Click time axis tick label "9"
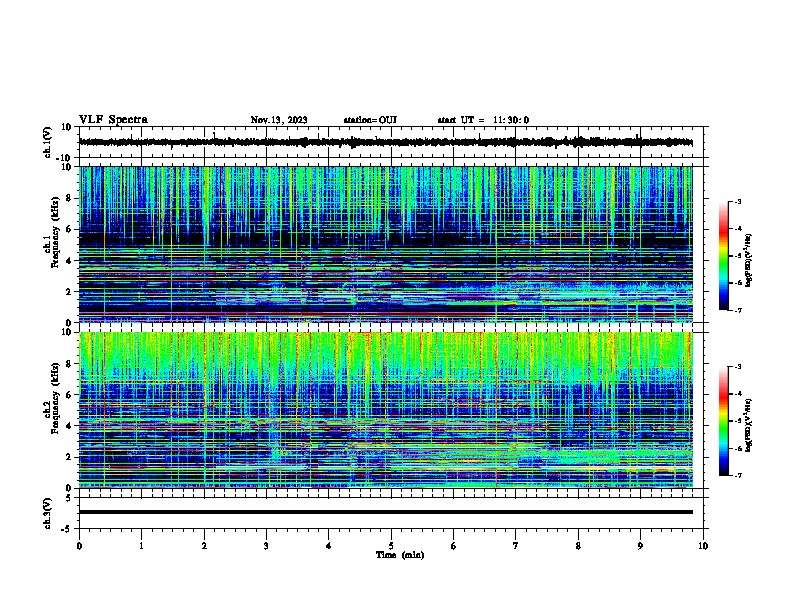Viewport: 792px width, 612px height. (640, 546)
